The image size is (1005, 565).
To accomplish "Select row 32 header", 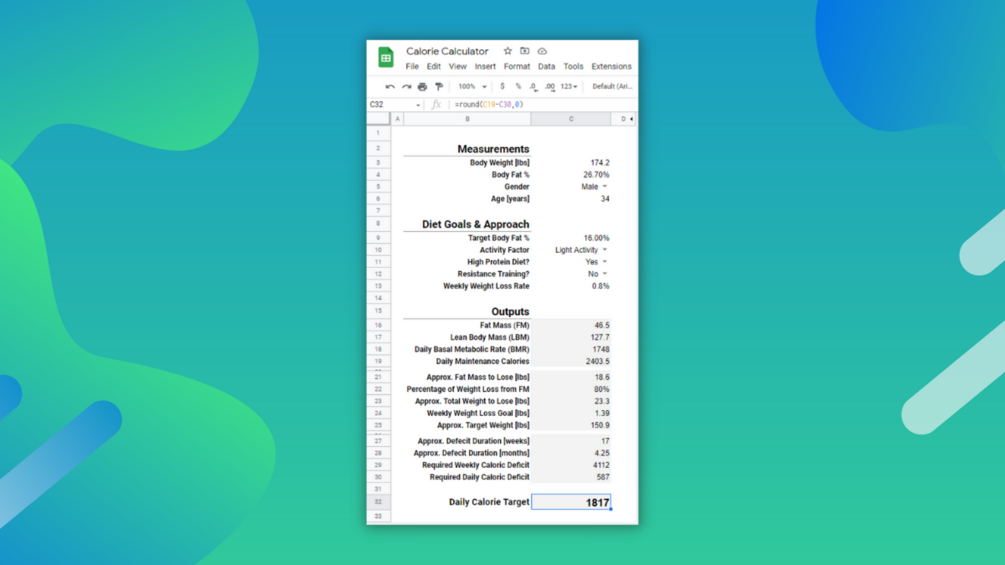I will pyautogui.click(x=378, y=502).
